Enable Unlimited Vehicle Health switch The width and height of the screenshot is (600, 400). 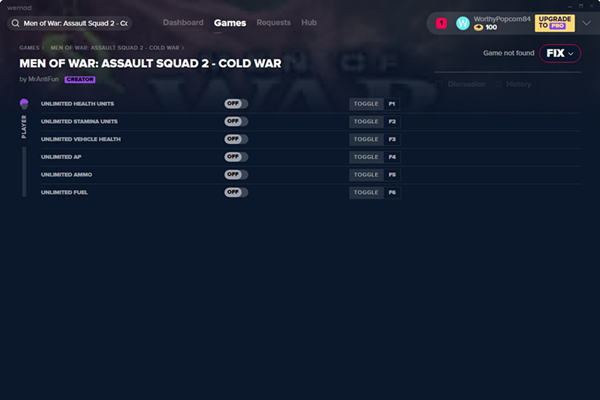236,139
